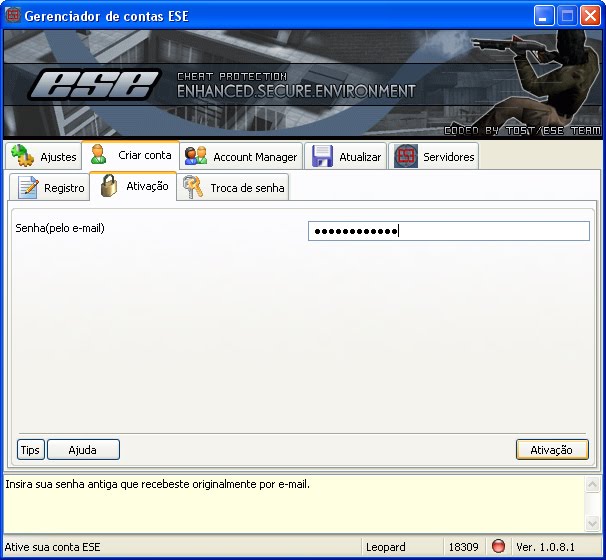
Task: Open the Servidores tab via its icon
Action: pyautogui.click(x=405, y=156)
